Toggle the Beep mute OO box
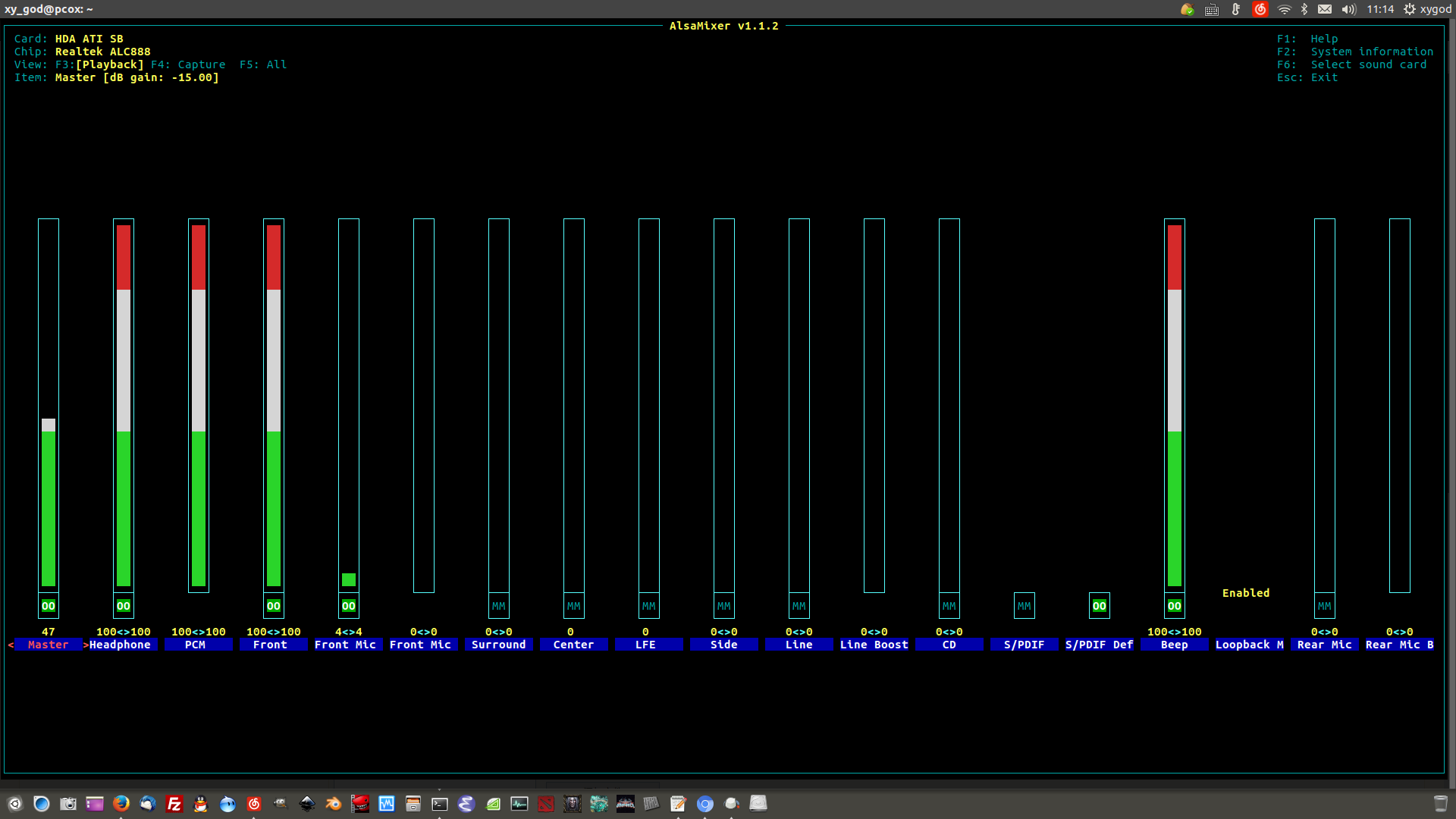 click(1175, 606)
